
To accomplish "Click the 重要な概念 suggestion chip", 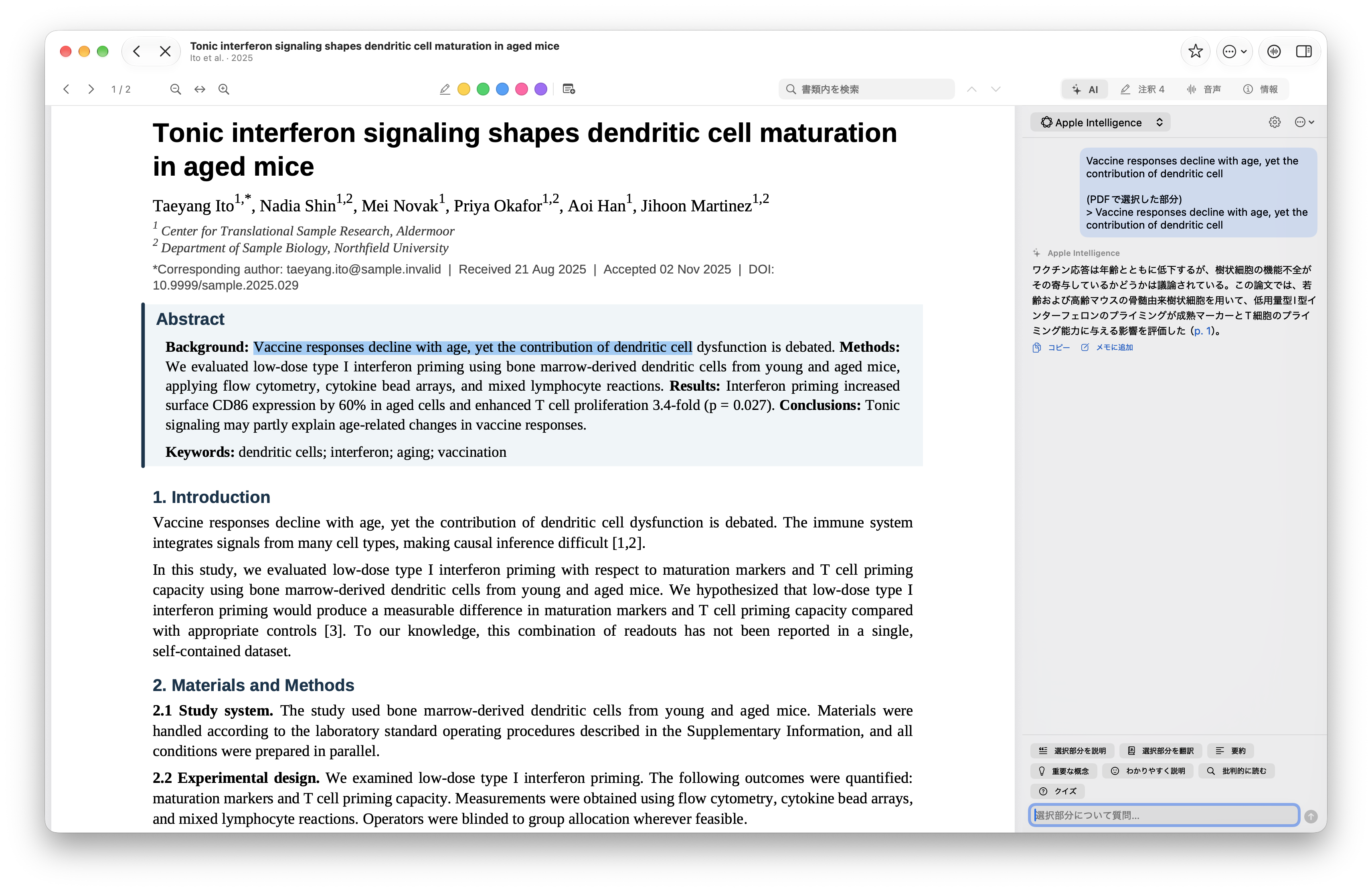I will click(1064, 771).
